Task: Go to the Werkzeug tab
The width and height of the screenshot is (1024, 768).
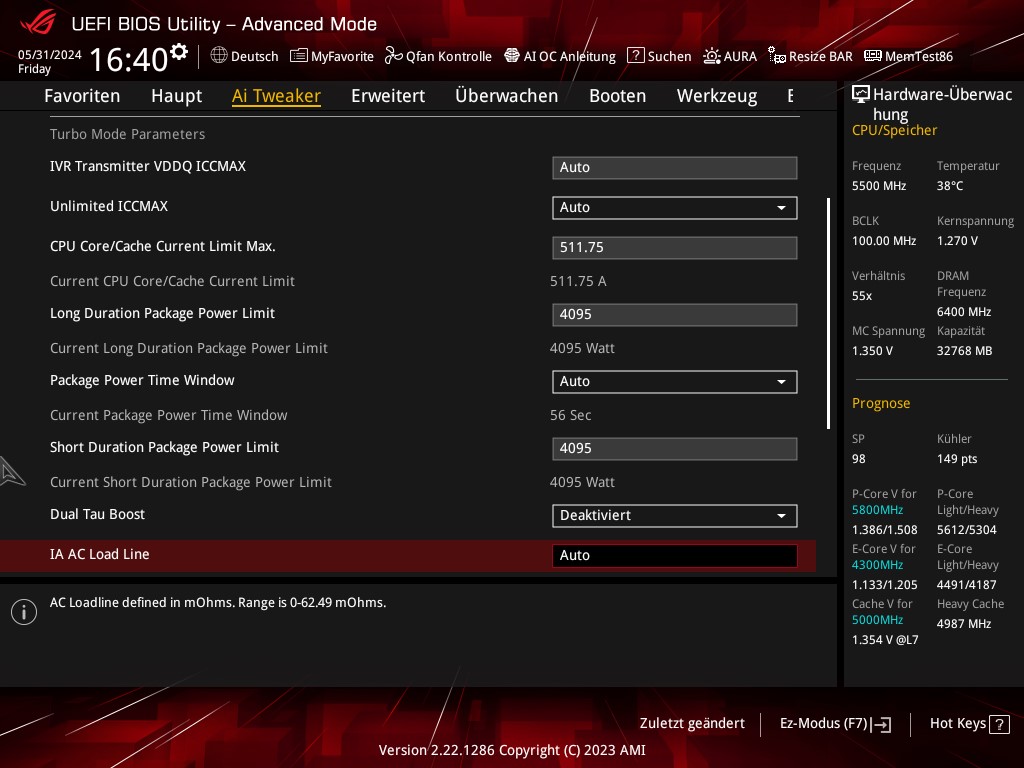Action: [x=717, y=96]
